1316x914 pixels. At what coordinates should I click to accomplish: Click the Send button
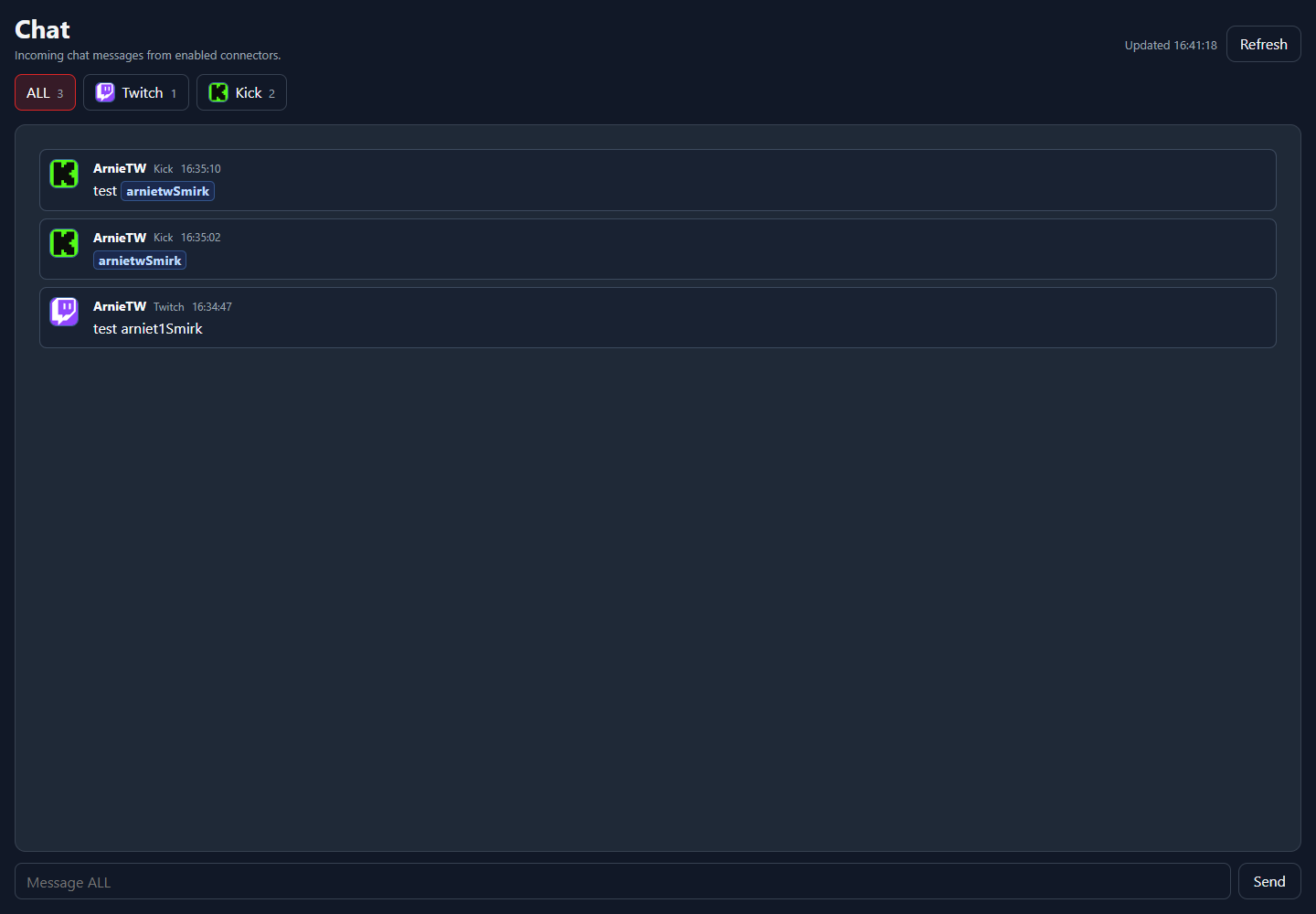1269,881
